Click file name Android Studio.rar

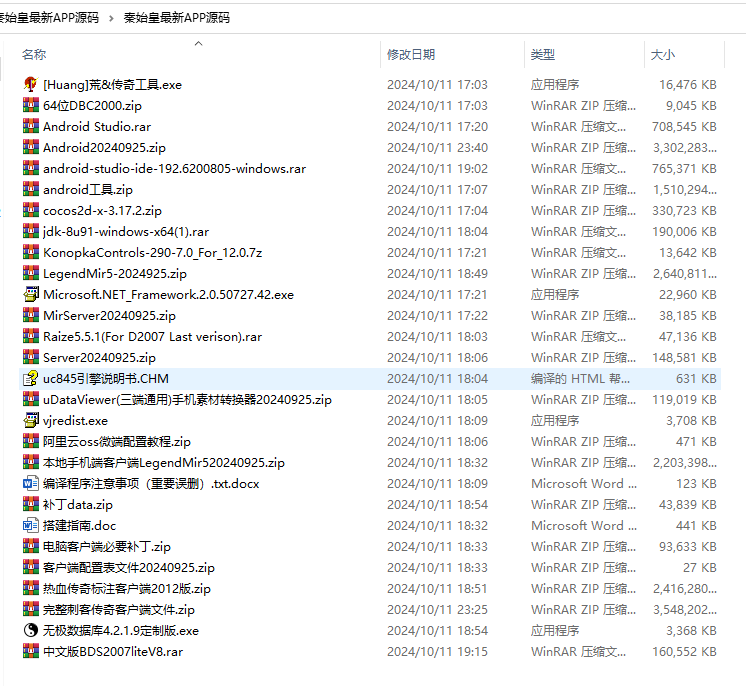[x=97, y=127]
